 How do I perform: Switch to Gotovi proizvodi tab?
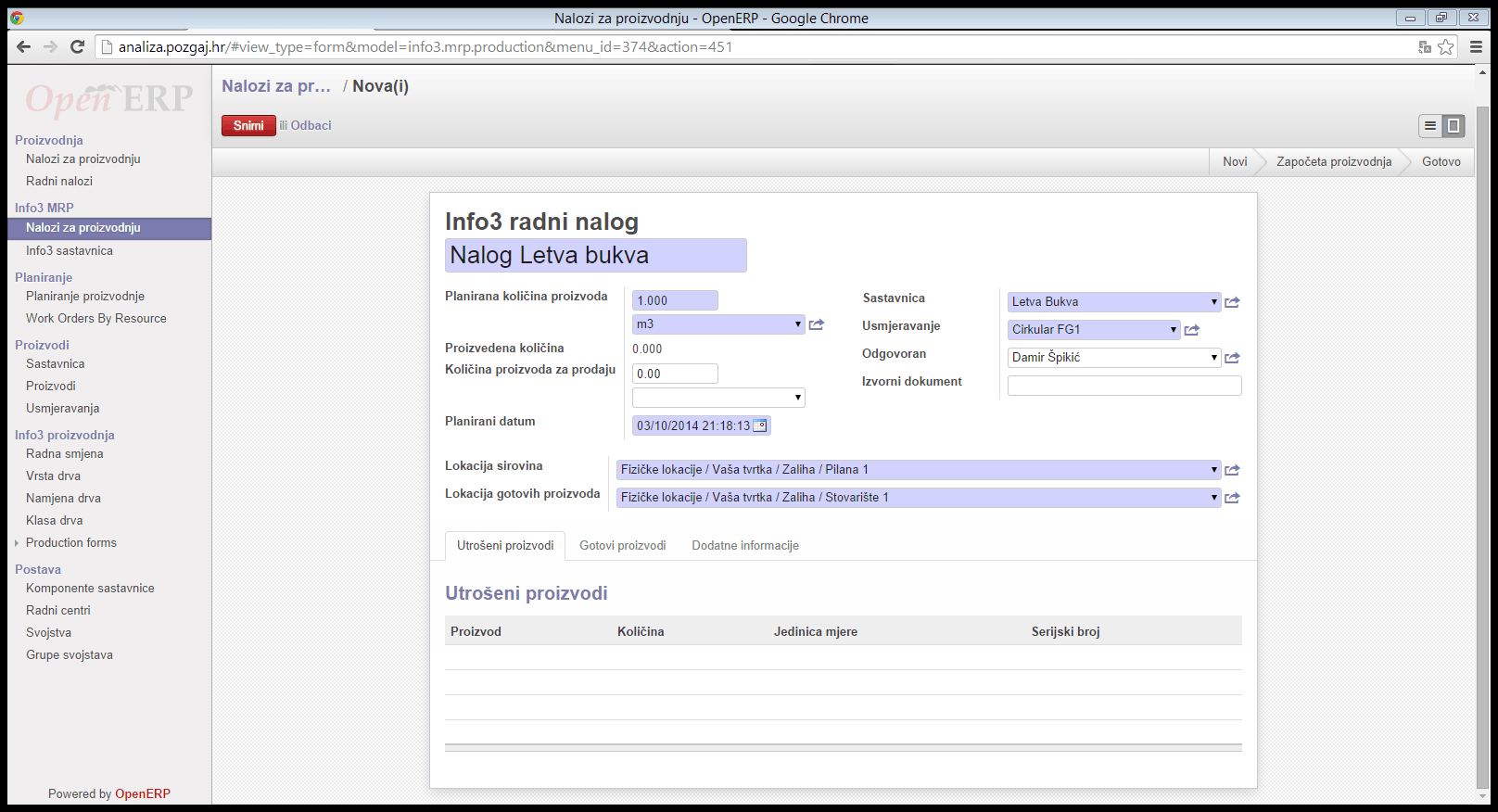[x=622, y=546]
